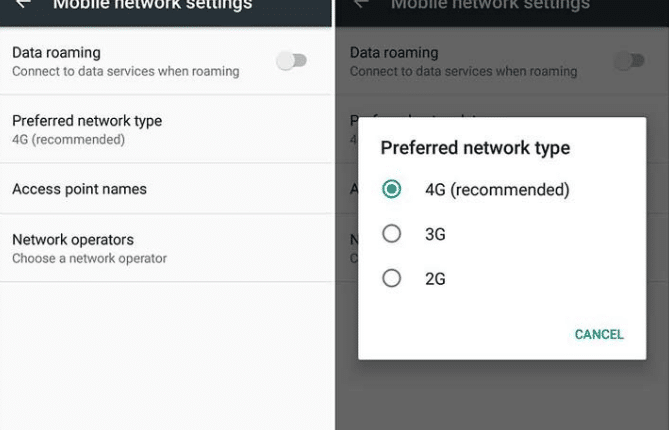Click the "Preferred network type" dialog title
Image resolution: width=669 pixels, height=430 pixels.
[x=475, y=148]
